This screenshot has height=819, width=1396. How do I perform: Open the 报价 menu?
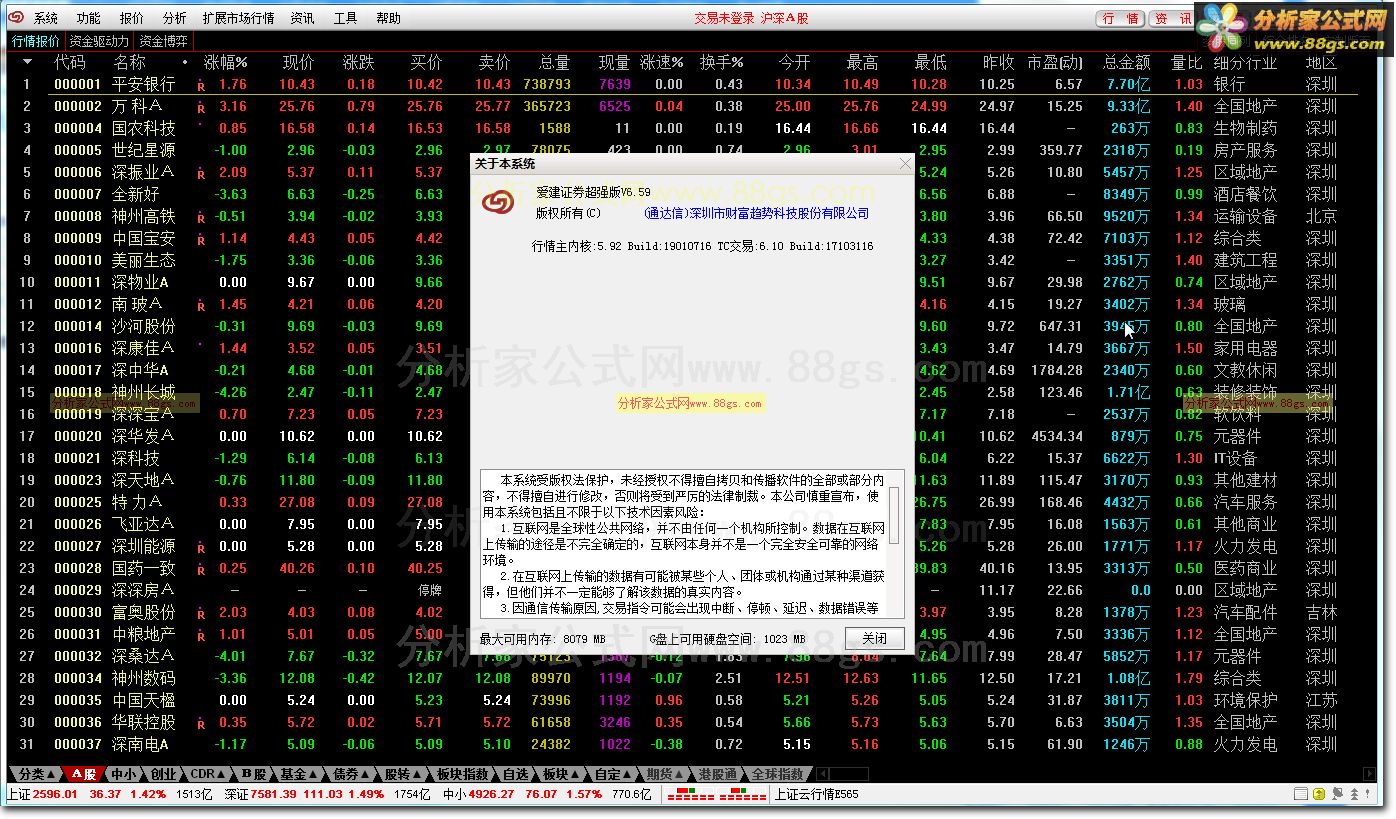[131, 18]
